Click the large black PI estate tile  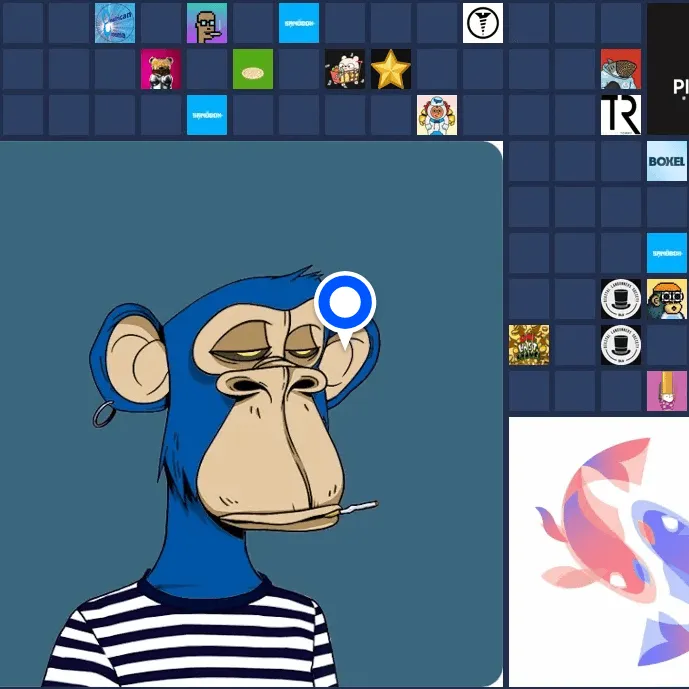click(668, 69)
